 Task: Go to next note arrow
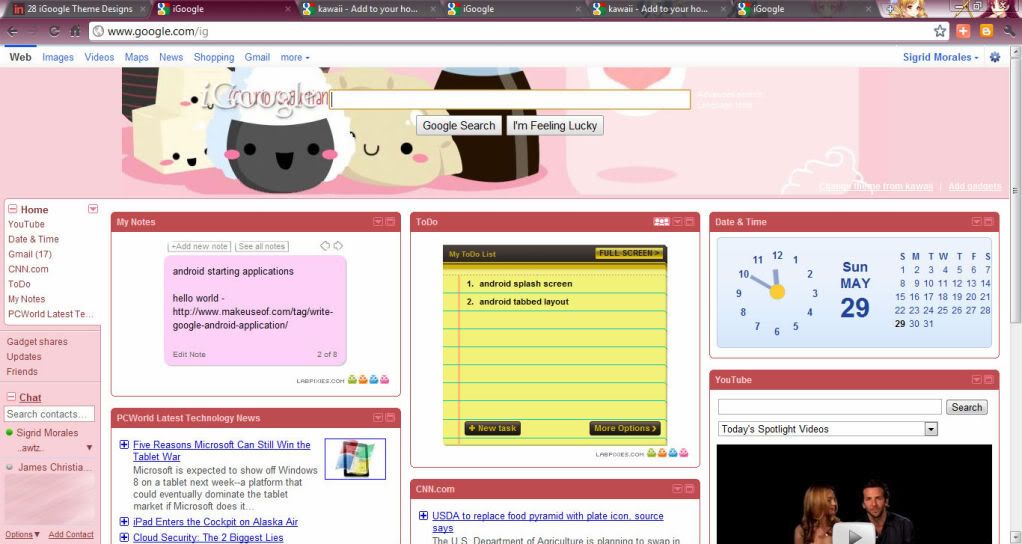click(338, 246)
